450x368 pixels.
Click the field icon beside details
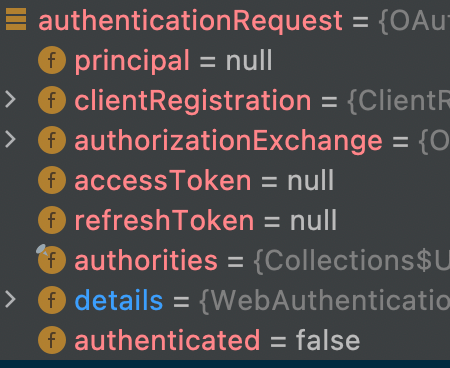pyautogui.click(x=52, y=300)
